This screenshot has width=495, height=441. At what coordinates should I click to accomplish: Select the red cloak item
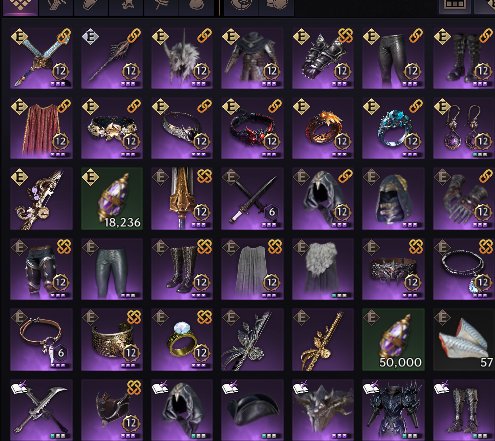(41, 128)
